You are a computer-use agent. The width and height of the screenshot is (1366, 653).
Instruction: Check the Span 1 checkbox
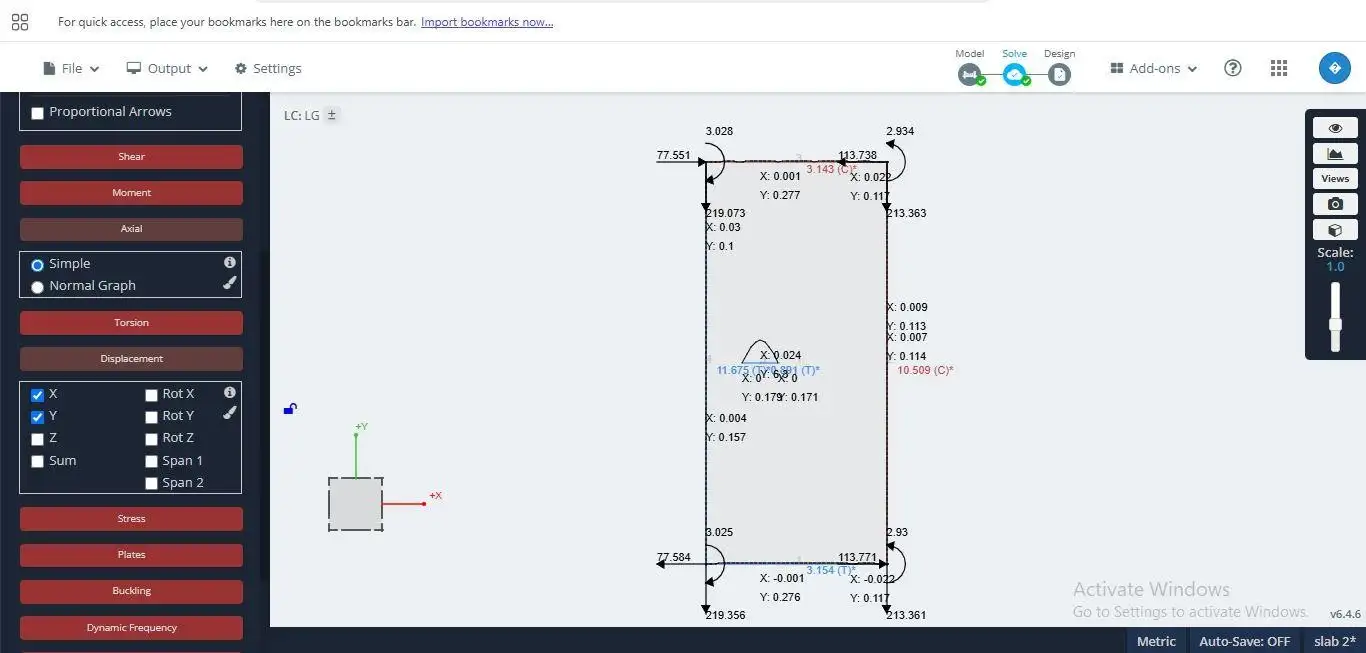point(152,462)
